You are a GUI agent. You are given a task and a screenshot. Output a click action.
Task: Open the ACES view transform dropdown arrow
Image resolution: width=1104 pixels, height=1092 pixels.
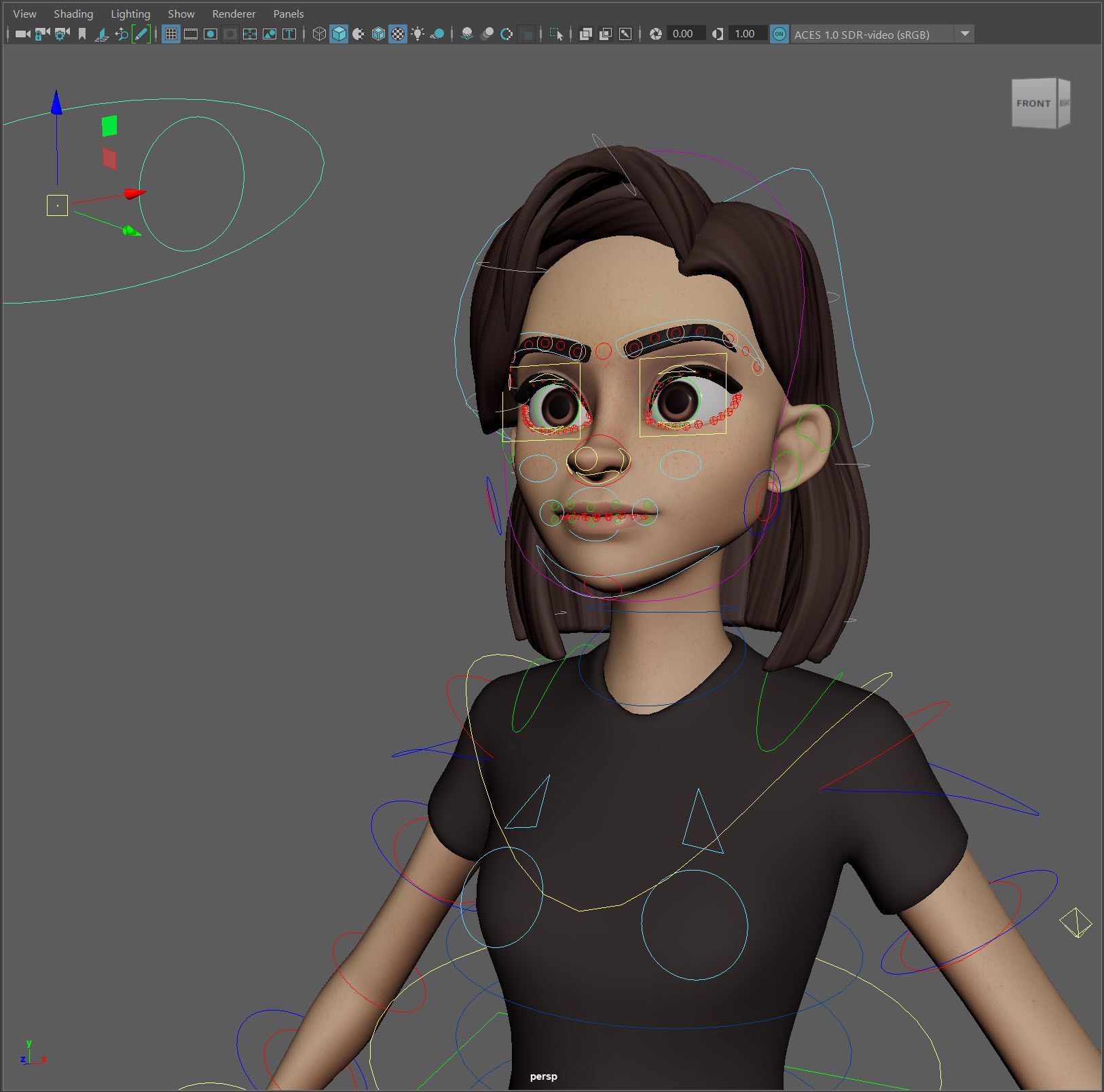(964, 34)
